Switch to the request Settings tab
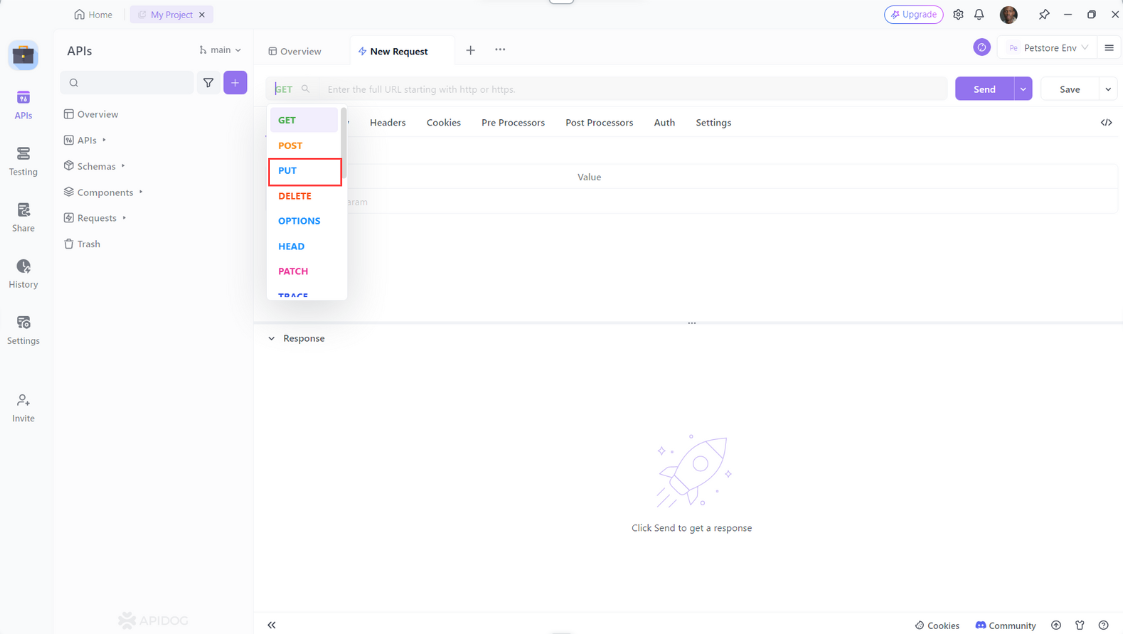Viewport: 1123px width, 634px height. pyautogui.click(x=713, y=123)
